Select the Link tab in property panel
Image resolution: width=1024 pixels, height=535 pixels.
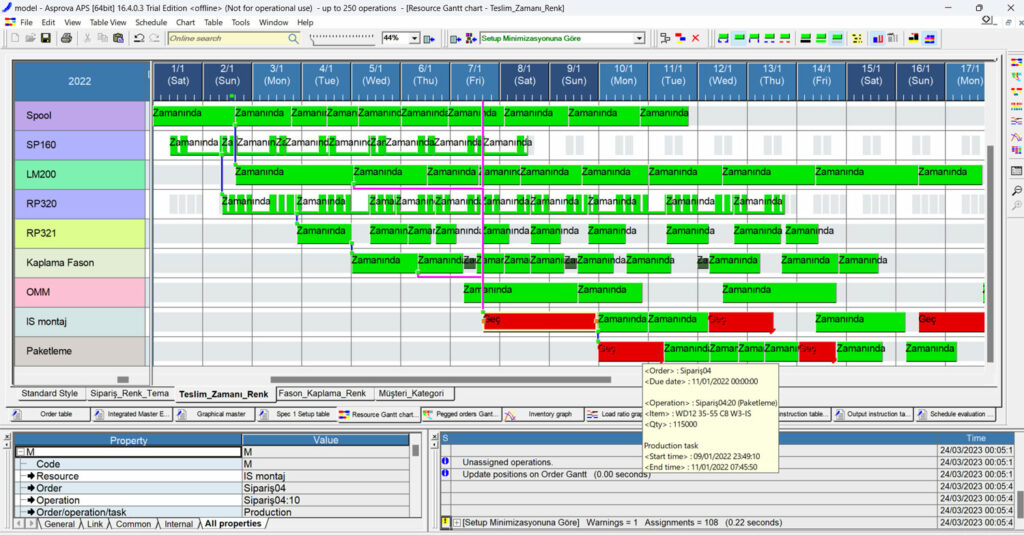[x=95, y=524]
